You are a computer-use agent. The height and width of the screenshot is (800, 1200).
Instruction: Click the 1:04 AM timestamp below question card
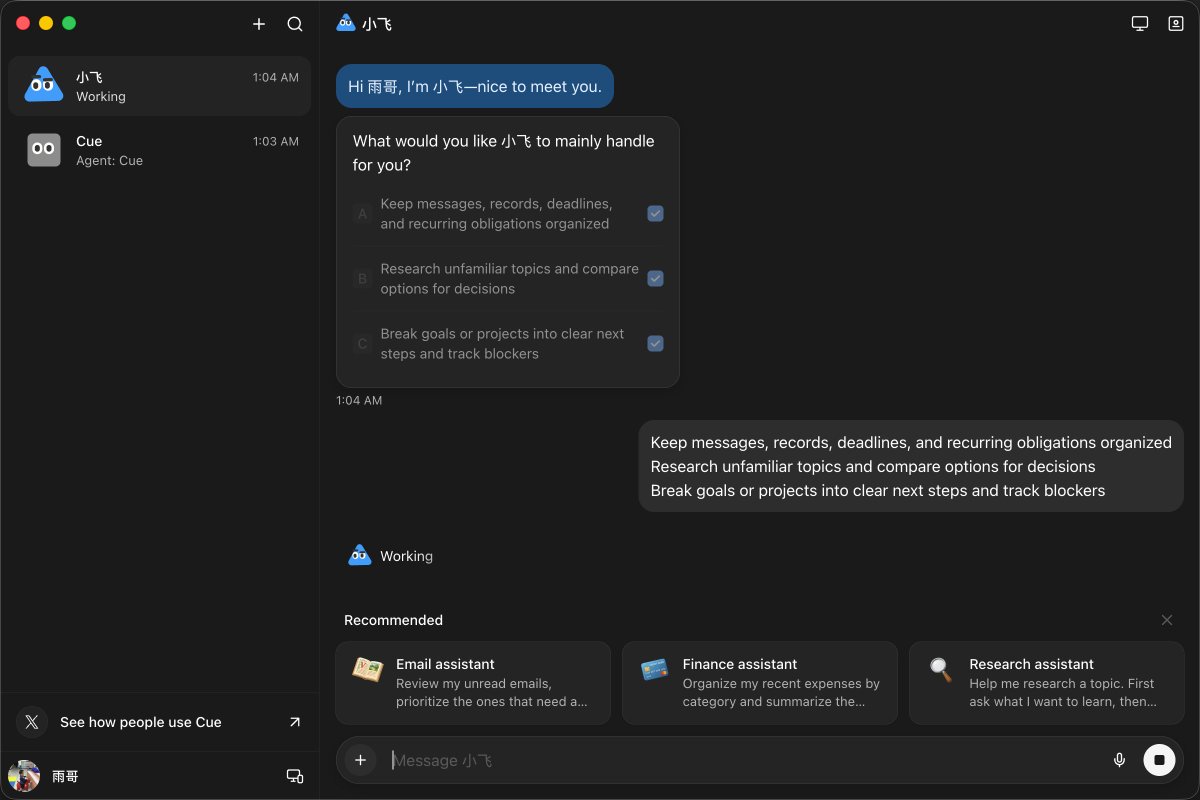(x=359, y=400)
